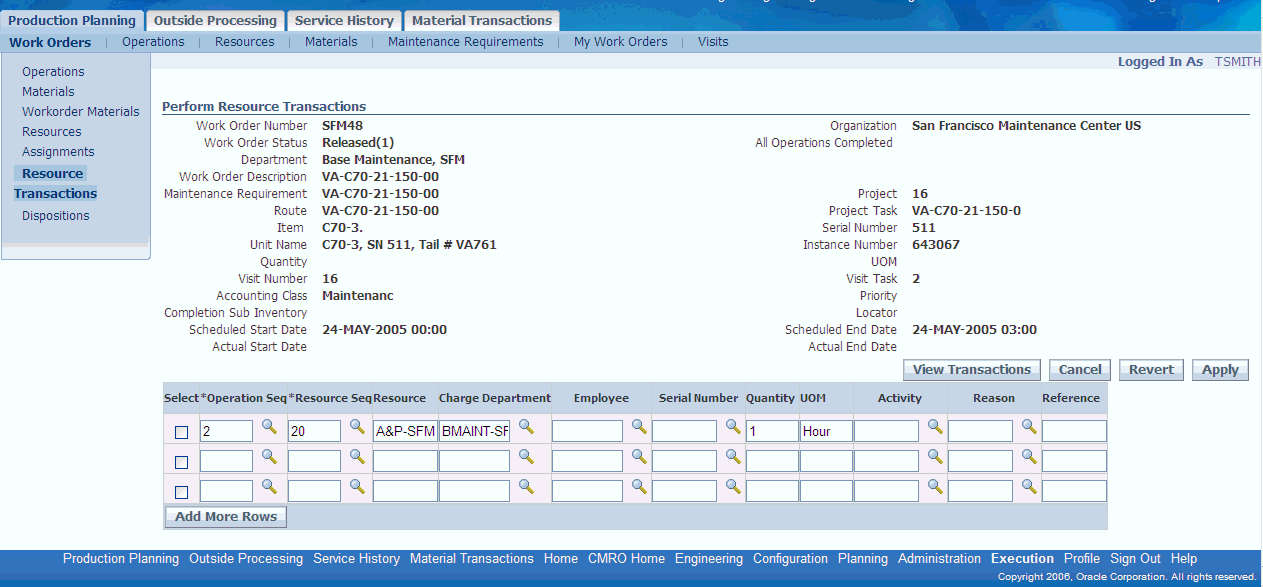Open Assignments in the left sidebar

coord(58,152)
